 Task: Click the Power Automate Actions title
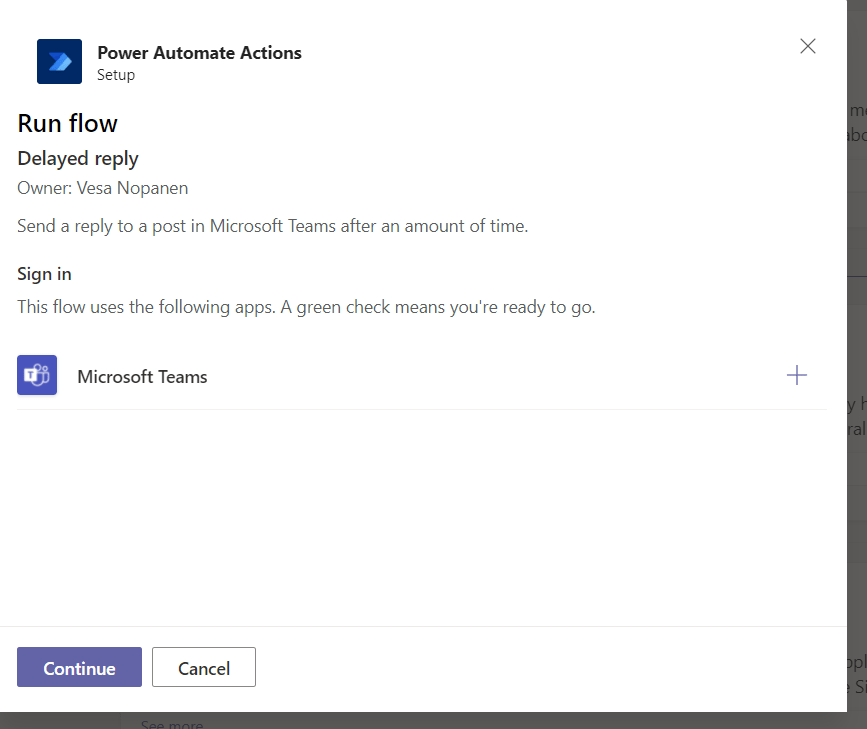click(199, 53)
